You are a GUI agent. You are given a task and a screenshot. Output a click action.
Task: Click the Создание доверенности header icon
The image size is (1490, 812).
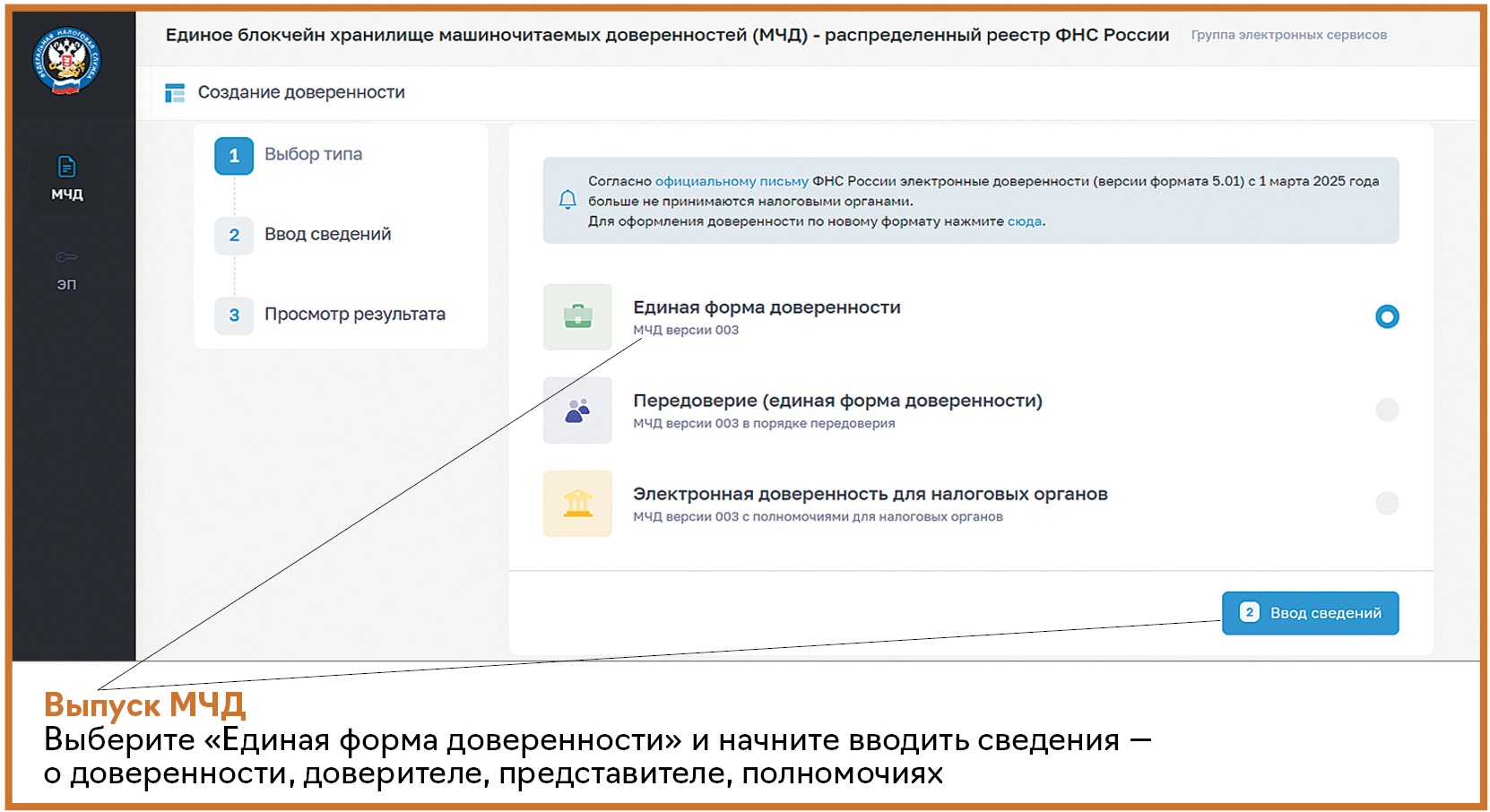click(175, 92)
